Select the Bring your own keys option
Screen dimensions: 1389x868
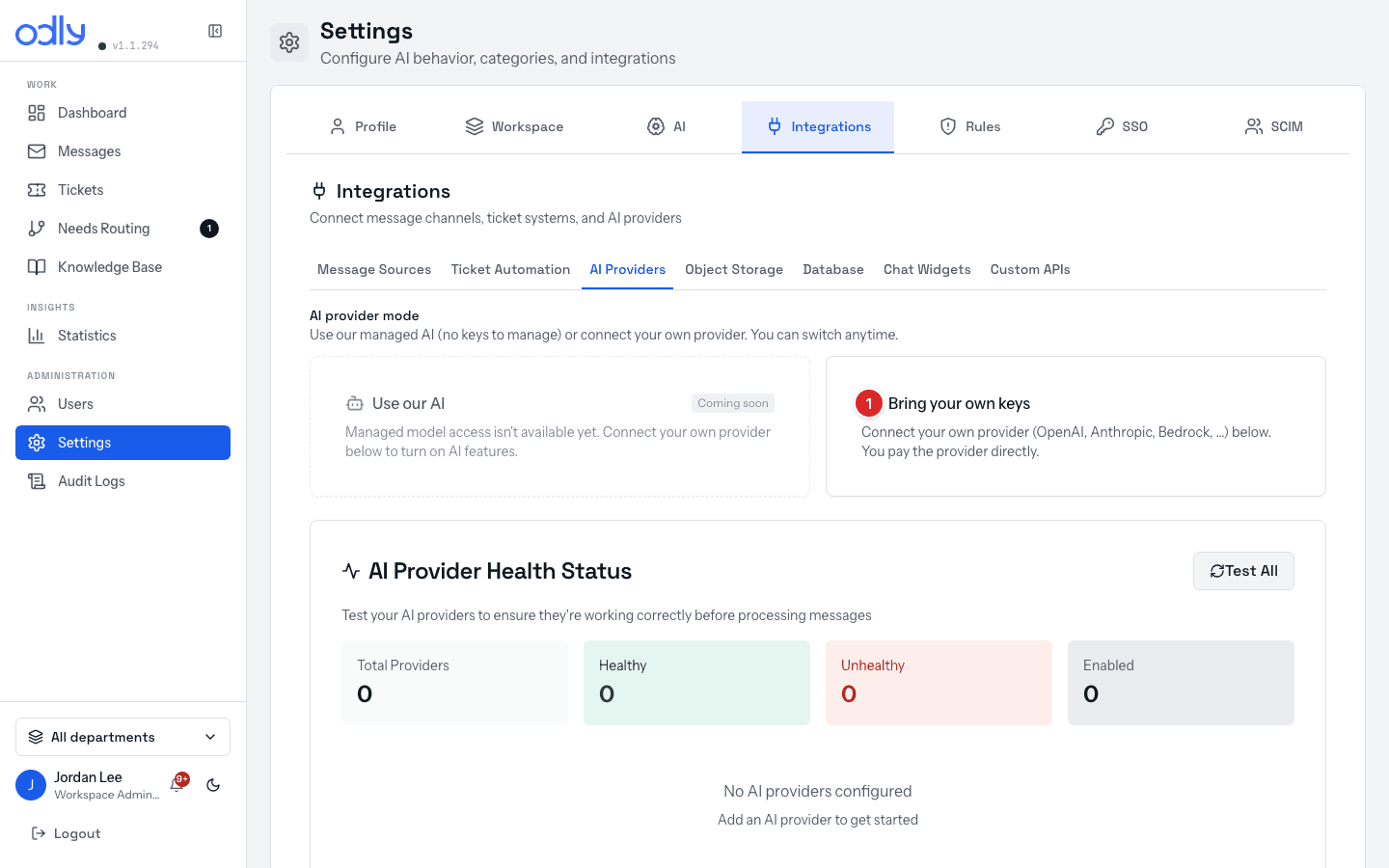(1076, 426)
